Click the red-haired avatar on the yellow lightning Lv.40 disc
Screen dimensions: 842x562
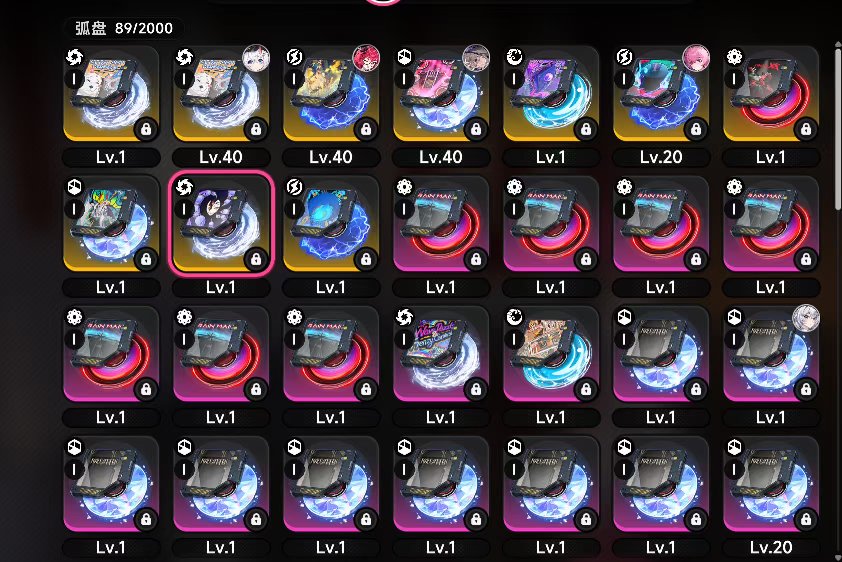pos(366,58)
